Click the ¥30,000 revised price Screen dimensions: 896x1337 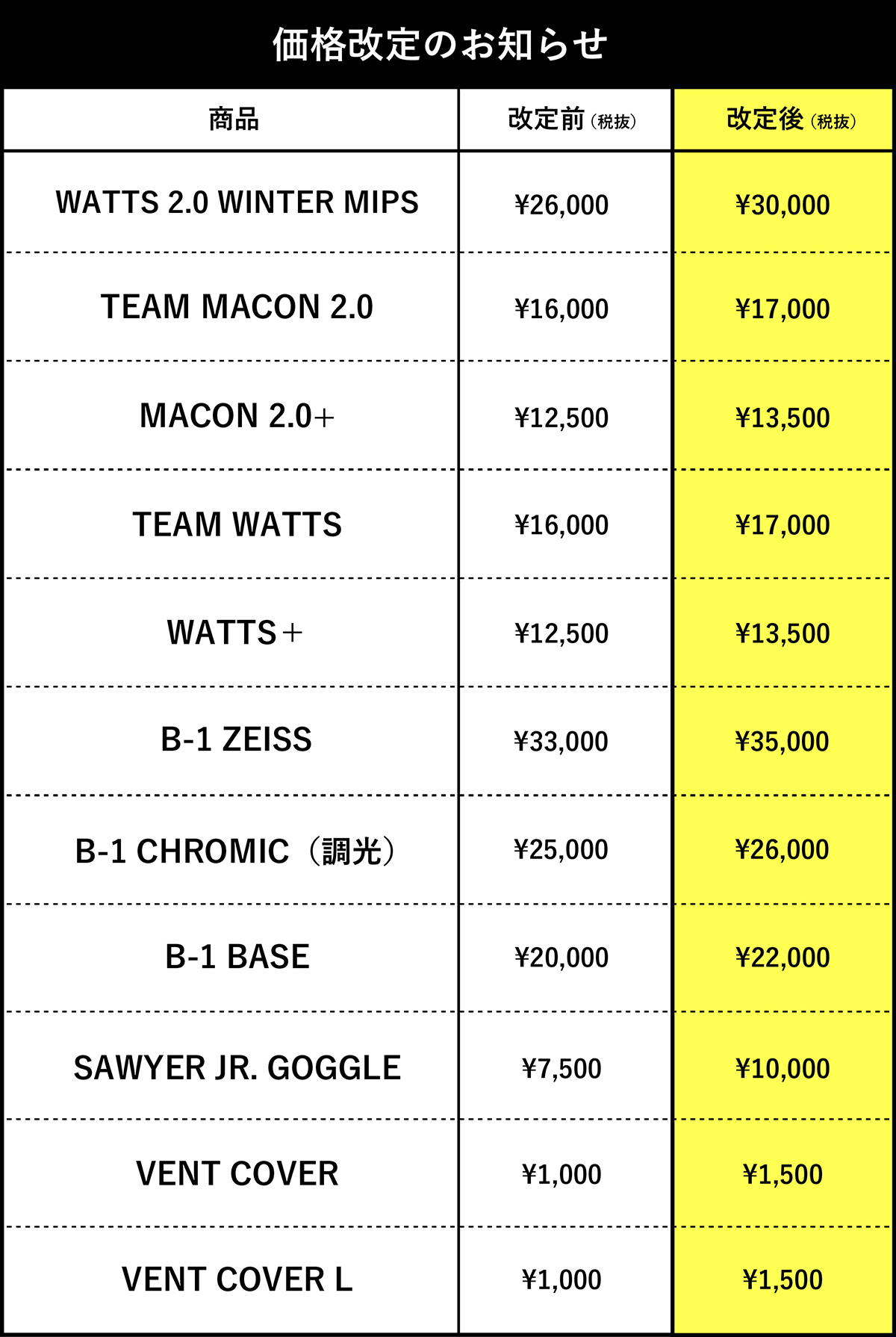click(783, 205)
